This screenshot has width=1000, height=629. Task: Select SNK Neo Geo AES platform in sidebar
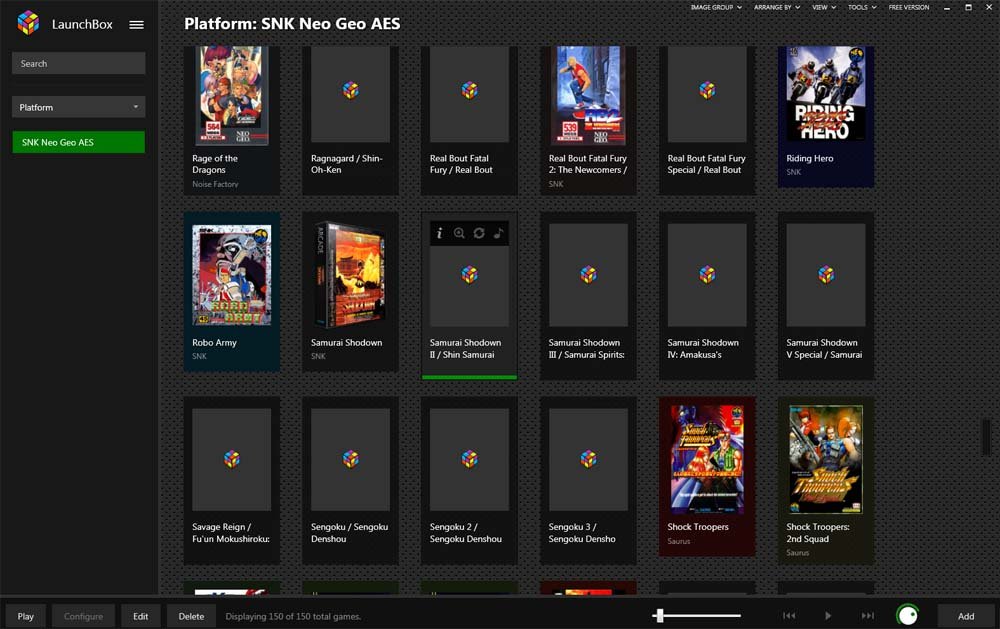point(78,142)
